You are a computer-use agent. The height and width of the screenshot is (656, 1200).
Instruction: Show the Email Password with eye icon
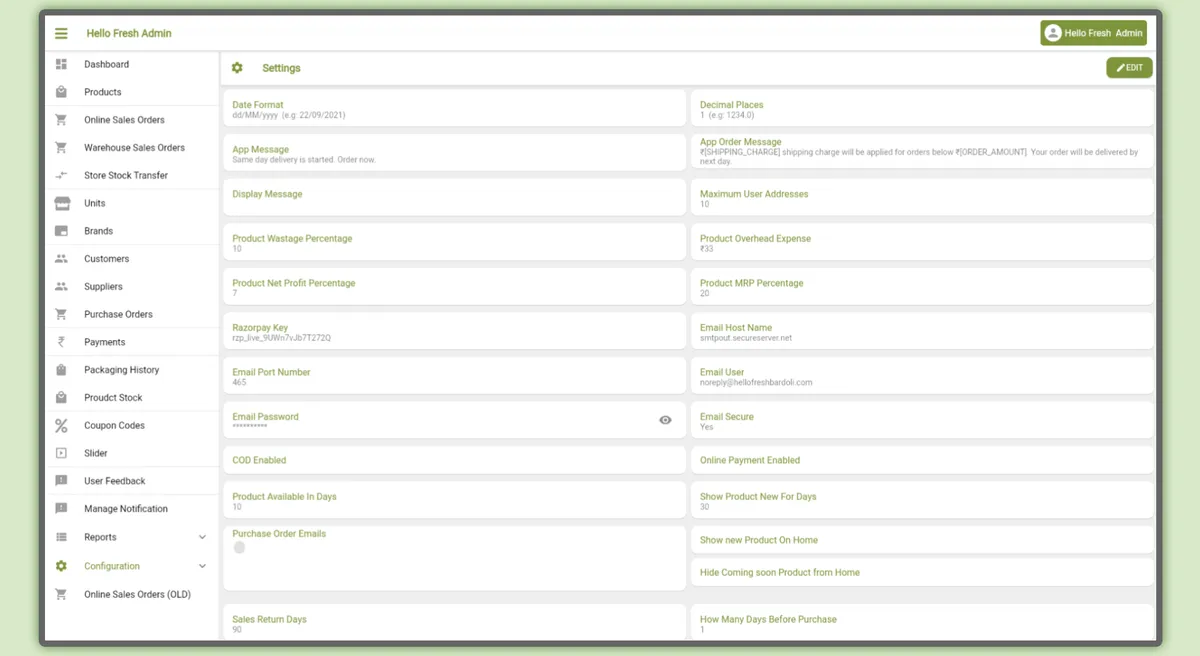coord(665,420)
